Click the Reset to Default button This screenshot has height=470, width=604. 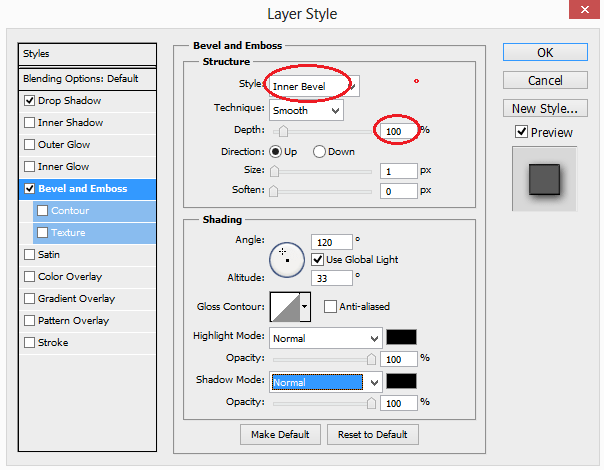(372, 435)
